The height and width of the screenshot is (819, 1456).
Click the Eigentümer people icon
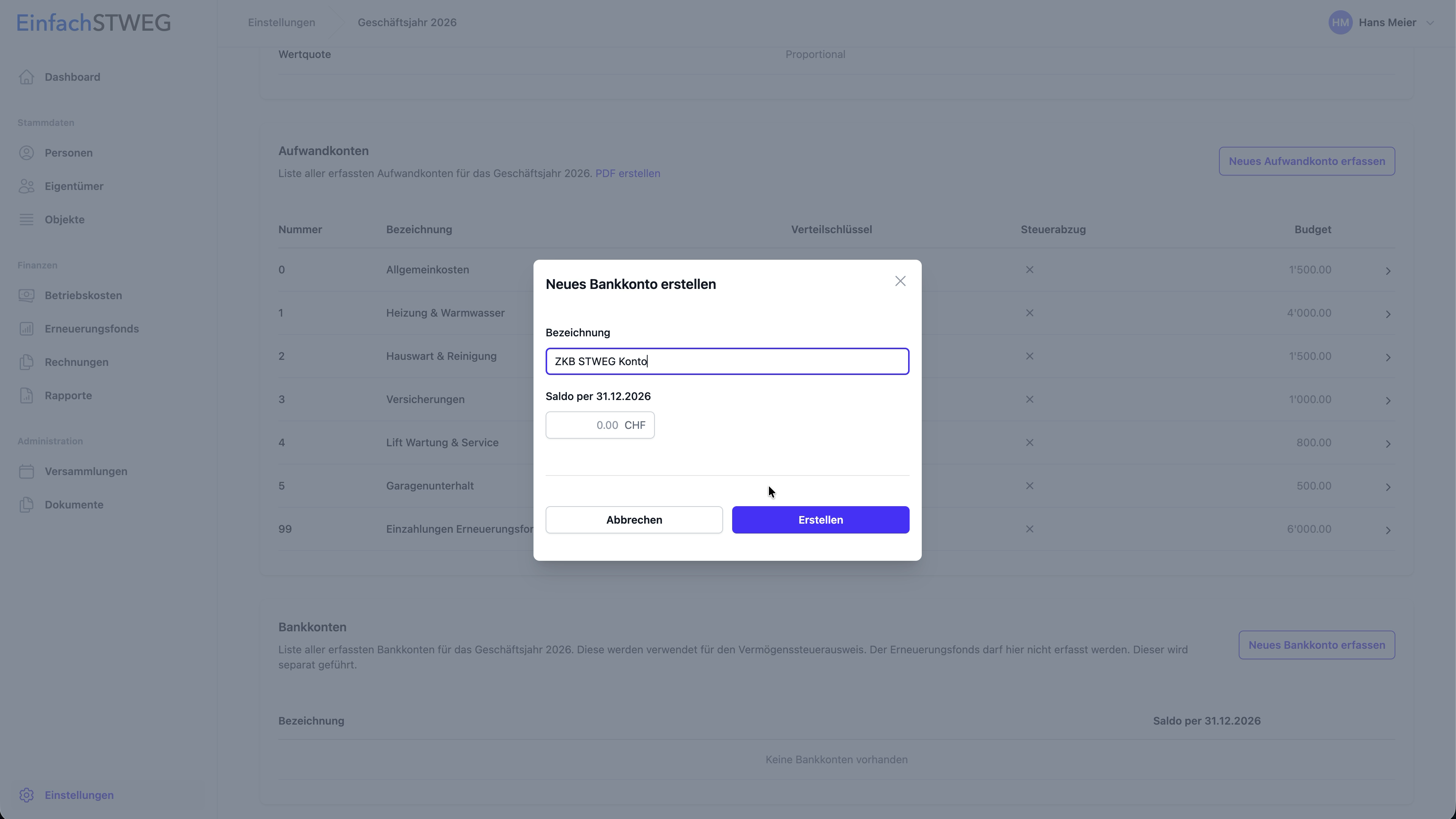(x=27, y=186)
